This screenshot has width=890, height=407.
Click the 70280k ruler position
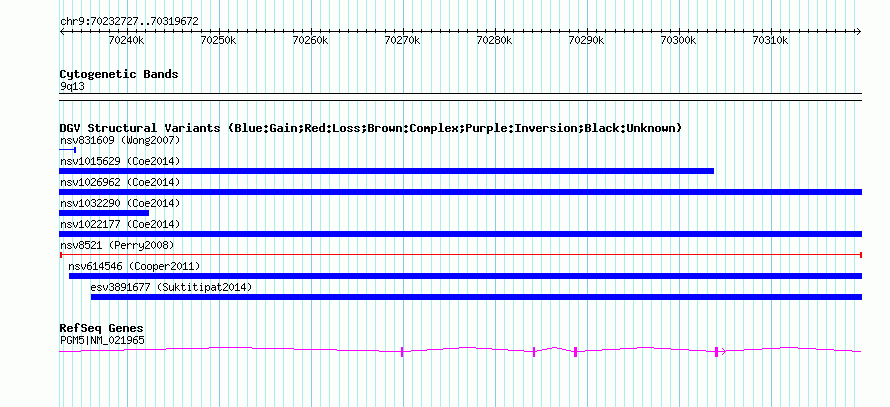(x=495, y=41)
